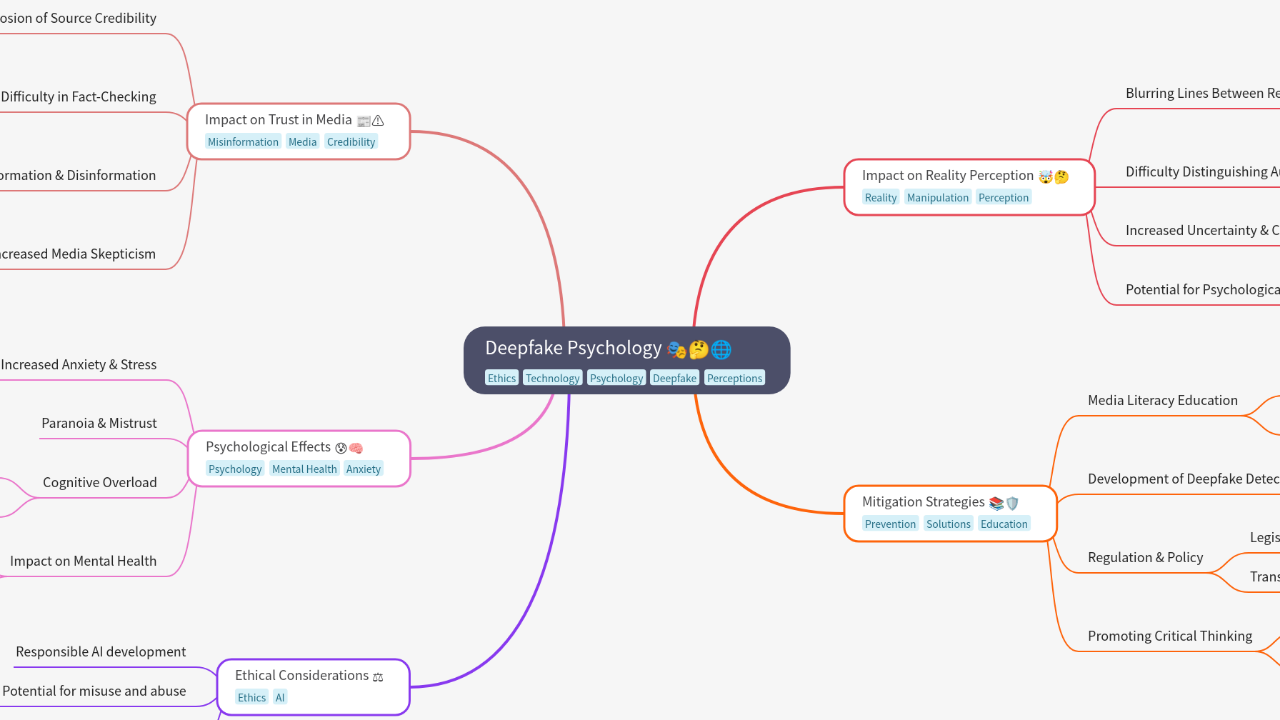Click the Solutions tag
1280x720 pixels.
pos(948,524)
